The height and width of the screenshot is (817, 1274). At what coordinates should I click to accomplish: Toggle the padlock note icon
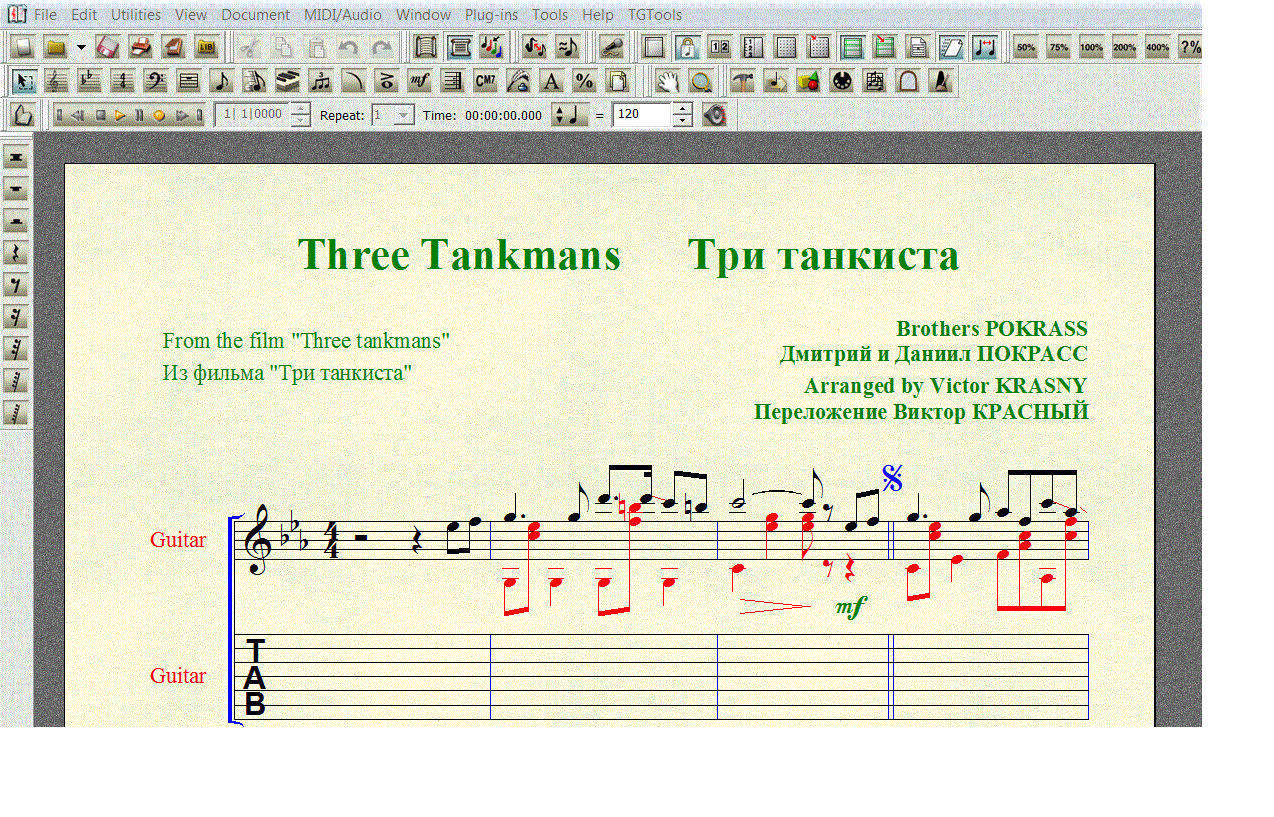[687, 46]
